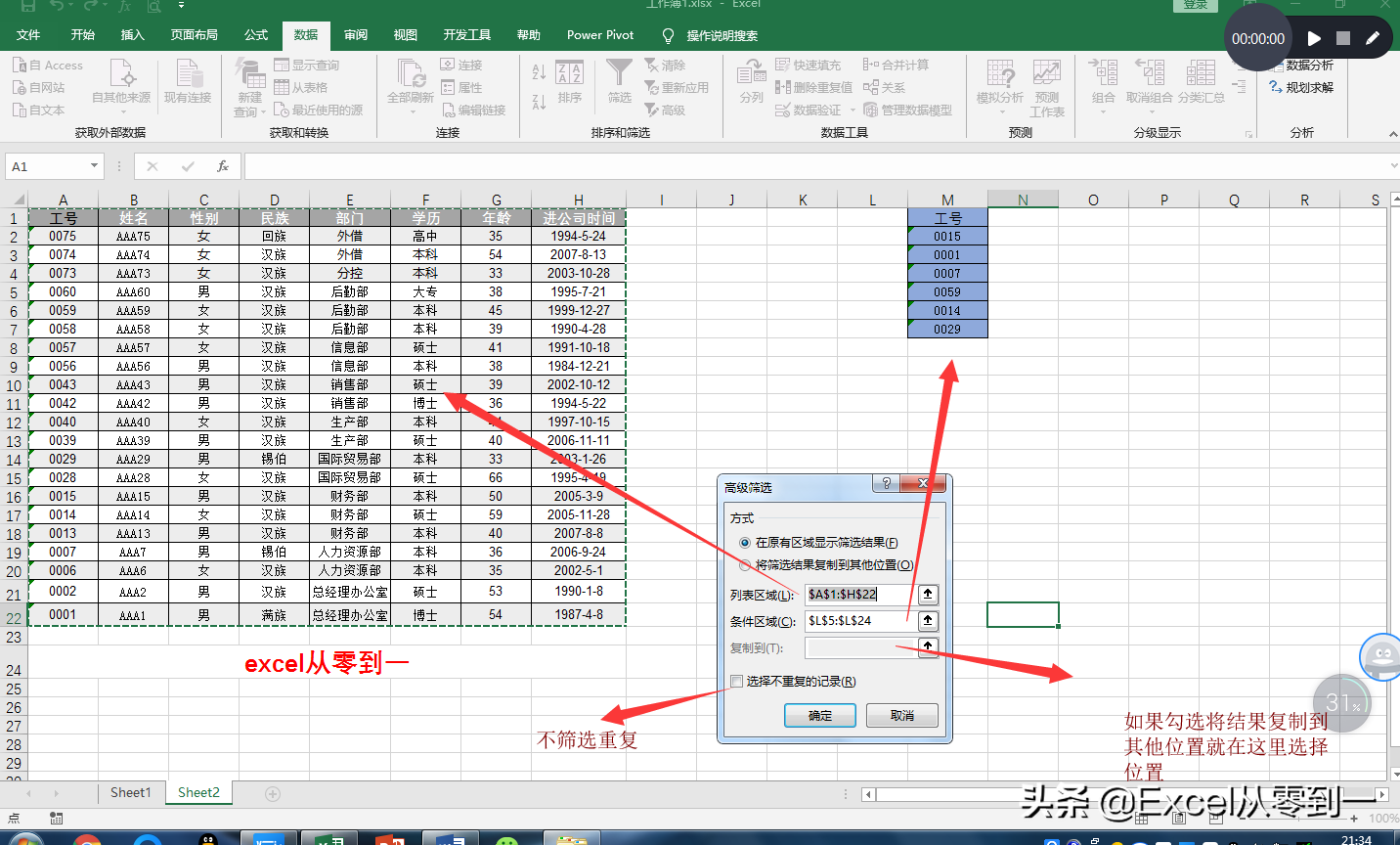1400x845 pixels.
Task: Switch to the Sheet1 worksheet tab
Action: 131,793
